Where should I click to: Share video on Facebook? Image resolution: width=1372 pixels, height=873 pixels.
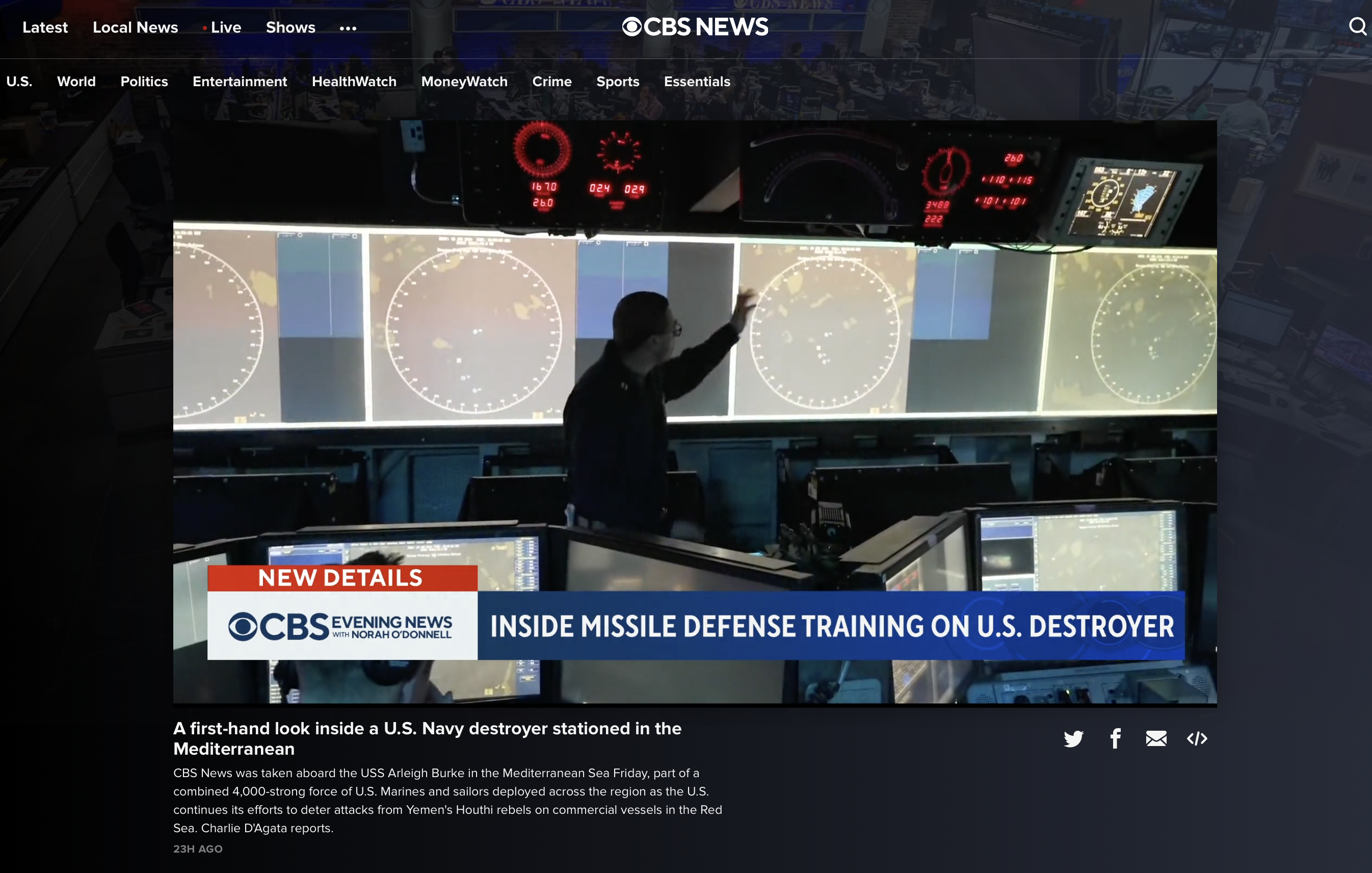(x=1115, y=738)
